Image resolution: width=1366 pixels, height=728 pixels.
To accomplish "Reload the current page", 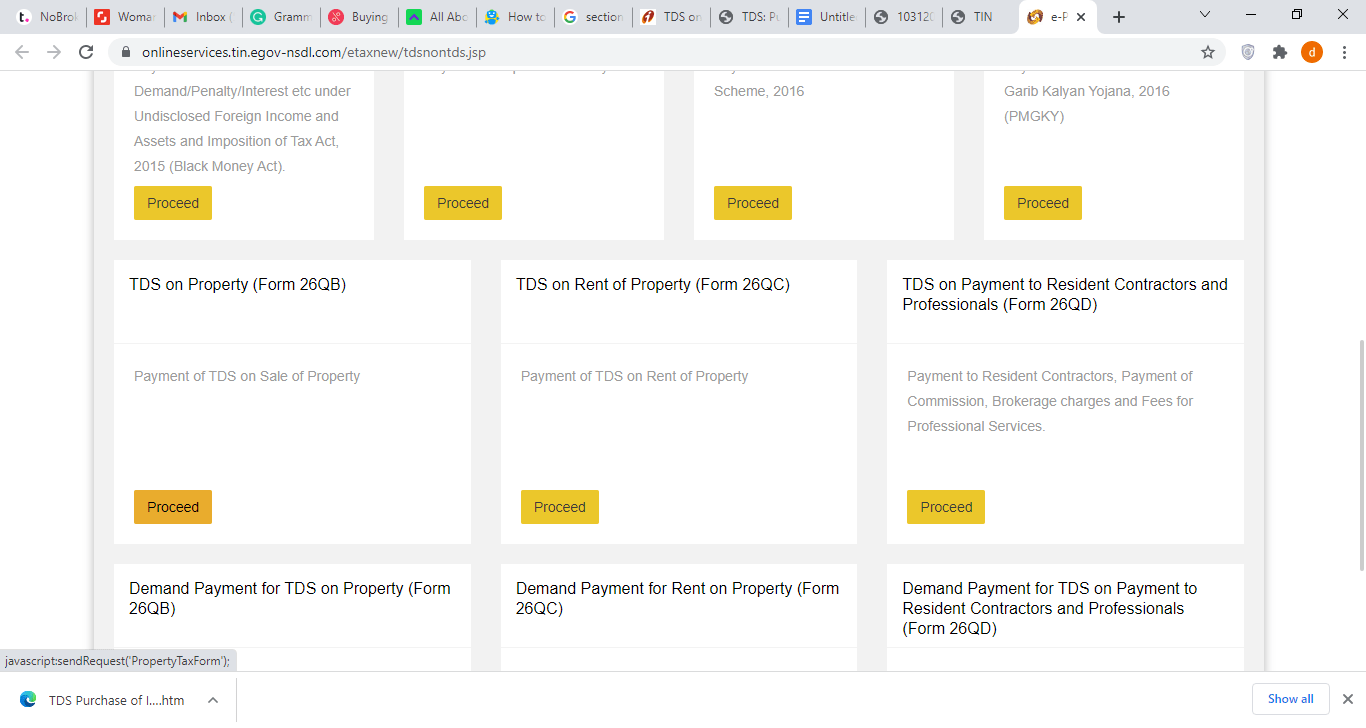I will click(x=86, y=52).
